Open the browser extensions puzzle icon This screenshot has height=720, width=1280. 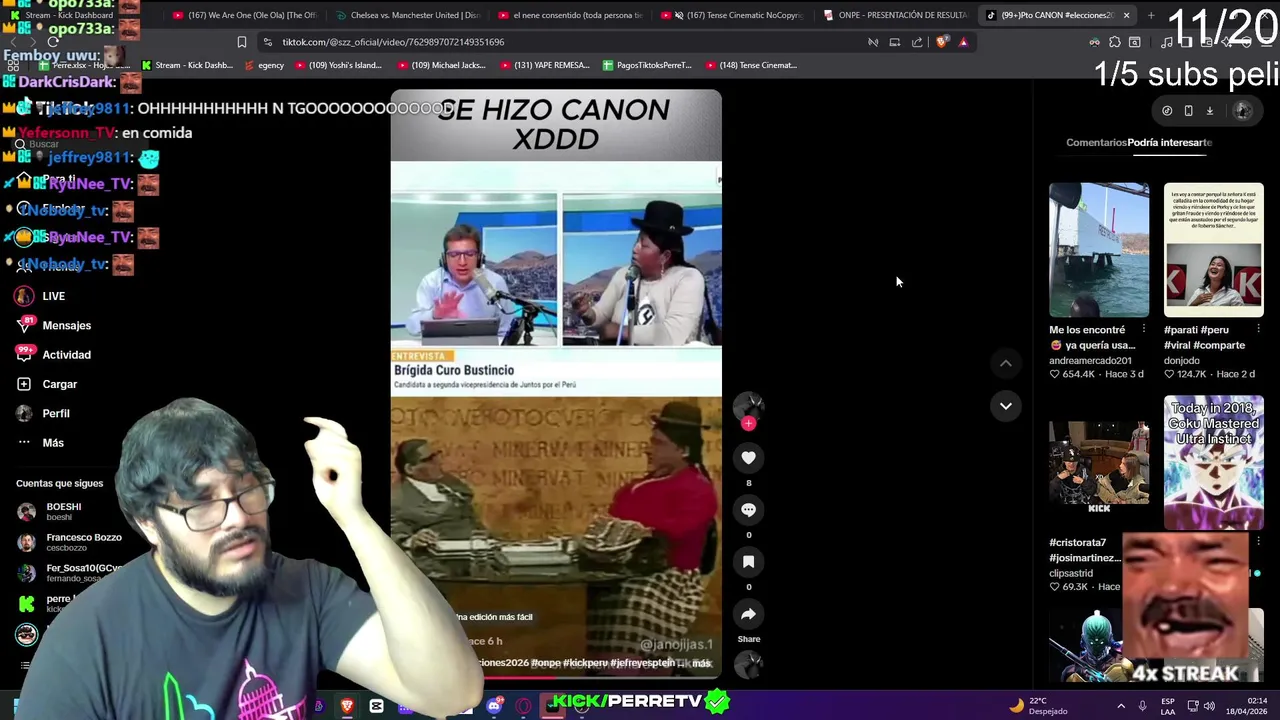(1115, 42)
